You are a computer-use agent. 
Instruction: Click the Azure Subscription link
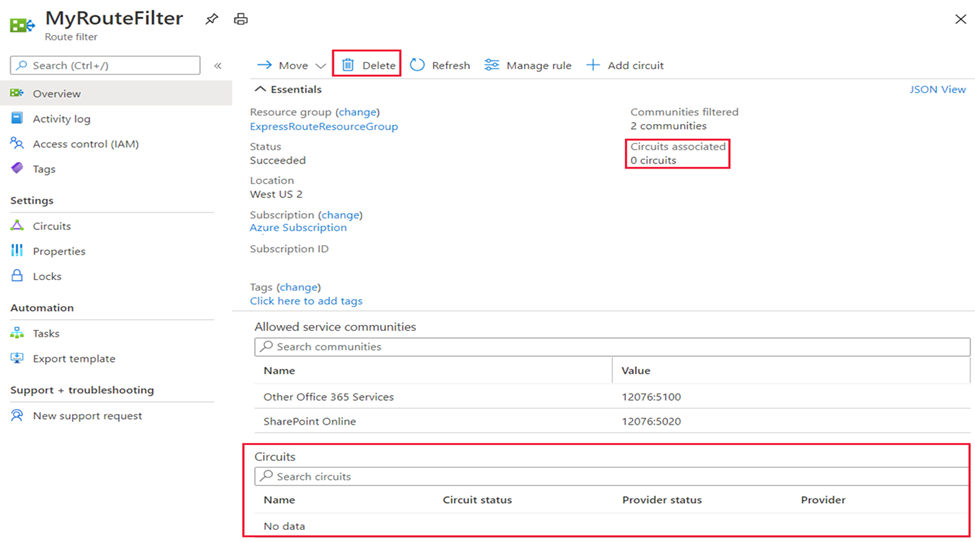[x=298, y=228]
